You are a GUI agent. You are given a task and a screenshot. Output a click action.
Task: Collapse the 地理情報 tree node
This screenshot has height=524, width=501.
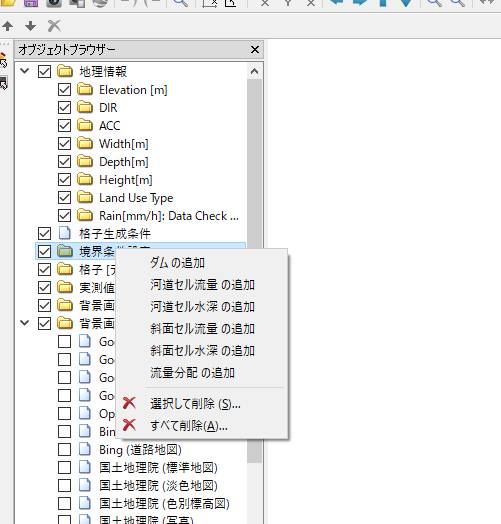coord(25,71)
